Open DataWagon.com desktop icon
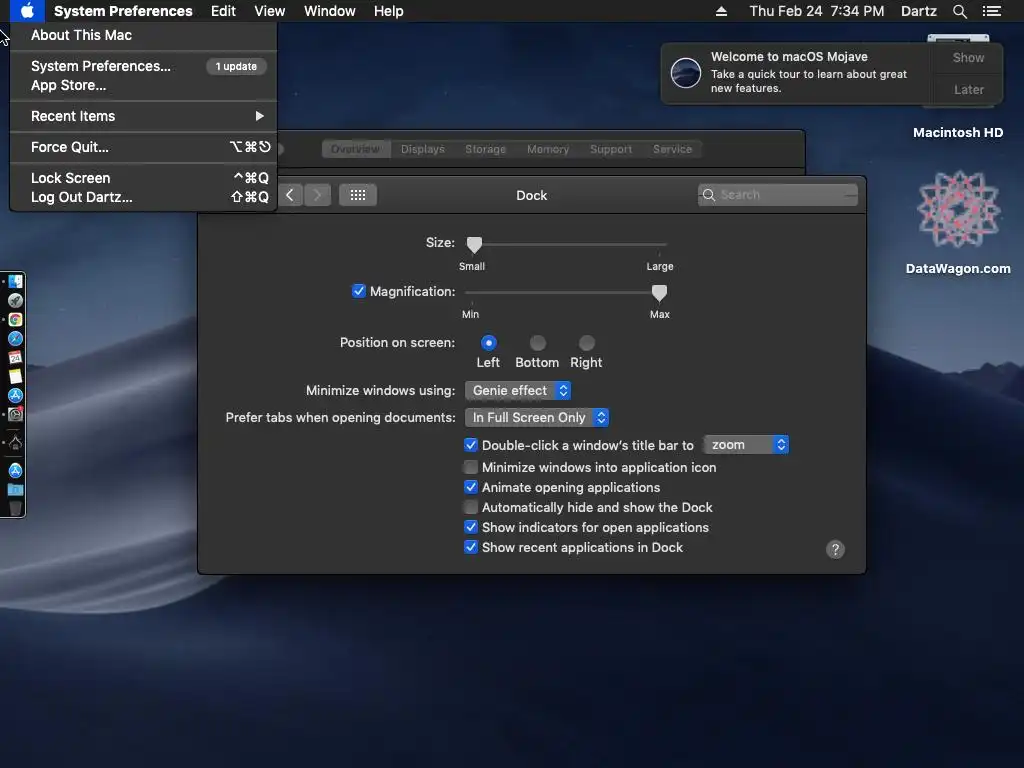Screen dimensions: 1024x768 click(958, 222)
